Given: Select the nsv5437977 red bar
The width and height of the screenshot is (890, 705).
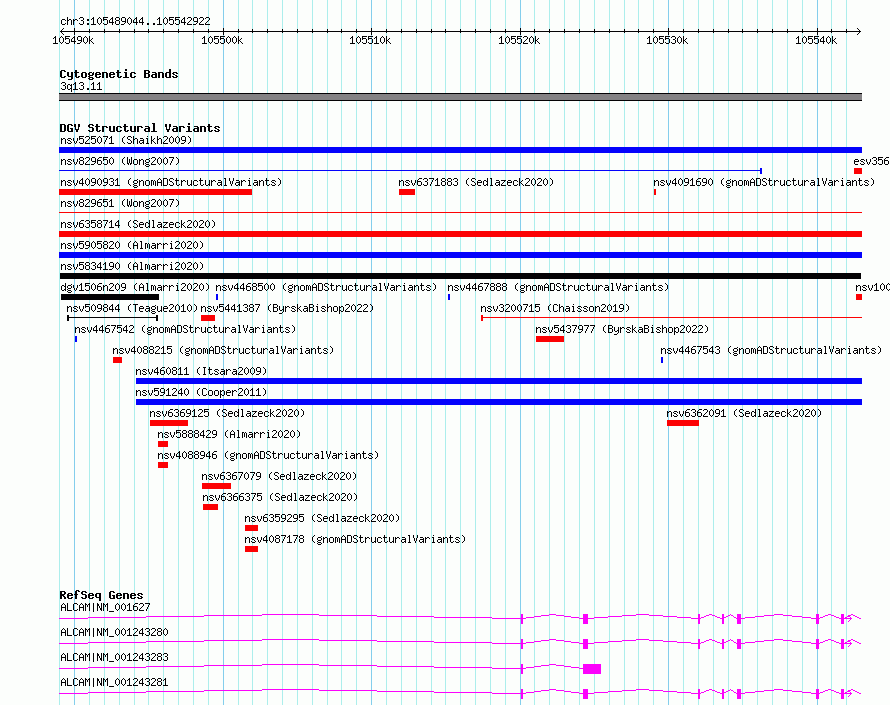Looking at the screenshot, I should coord(549,339).
